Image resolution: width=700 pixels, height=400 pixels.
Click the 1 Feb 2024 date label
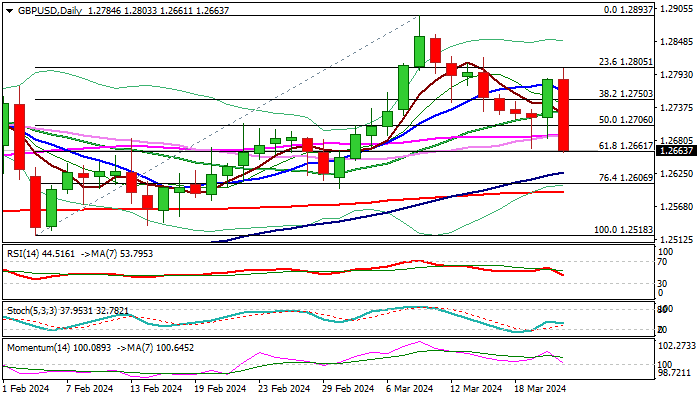click(25, 388)
